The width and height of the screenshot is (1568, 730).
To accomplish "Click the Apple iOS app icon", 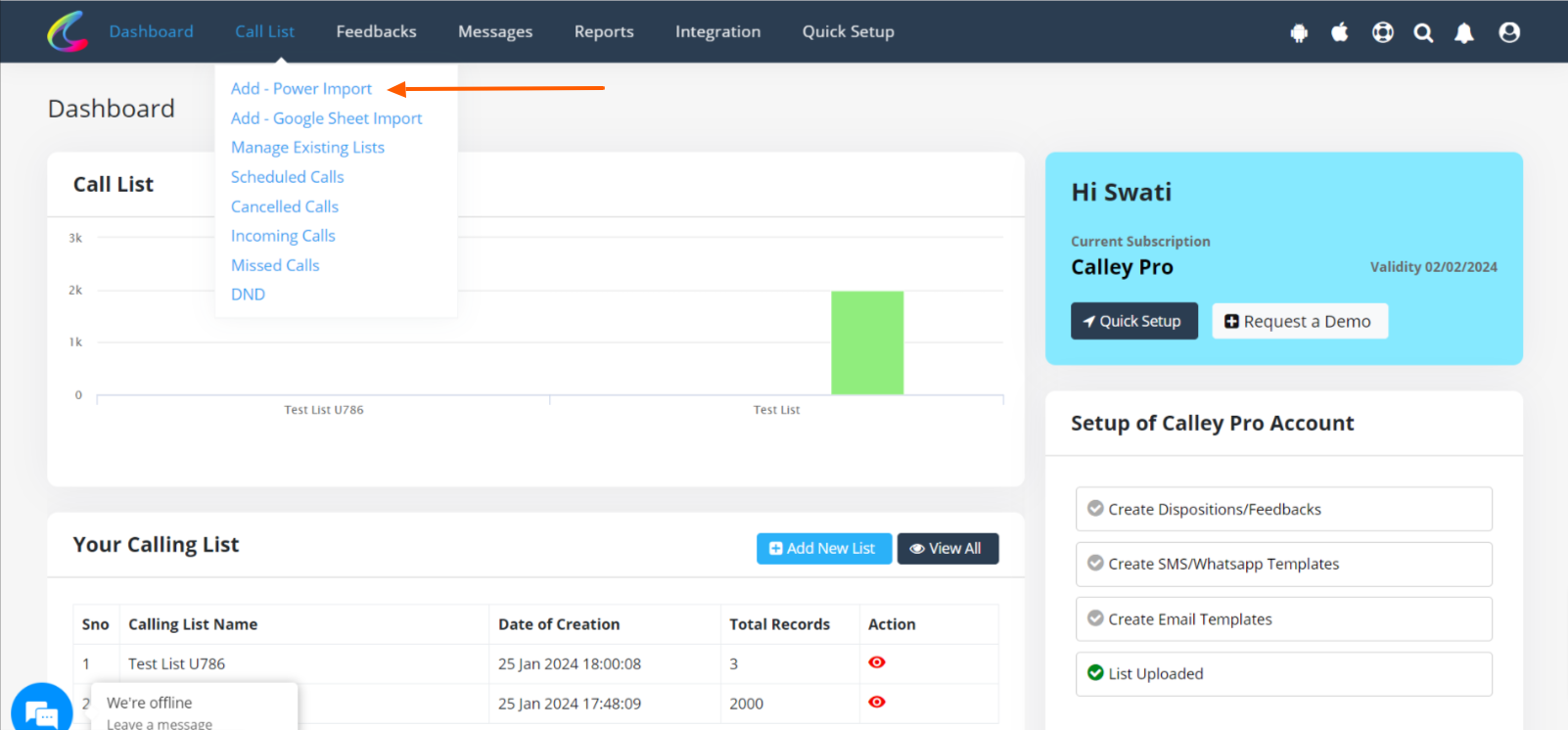I will click(1340, 32).
